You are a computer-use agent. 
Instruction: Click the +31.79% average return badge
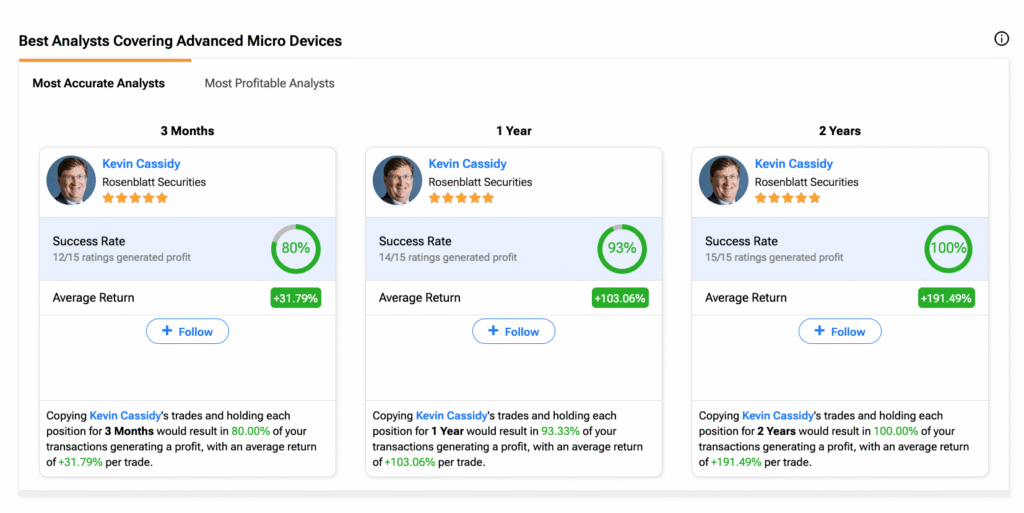pyautogui.click(x=296, y=298)
